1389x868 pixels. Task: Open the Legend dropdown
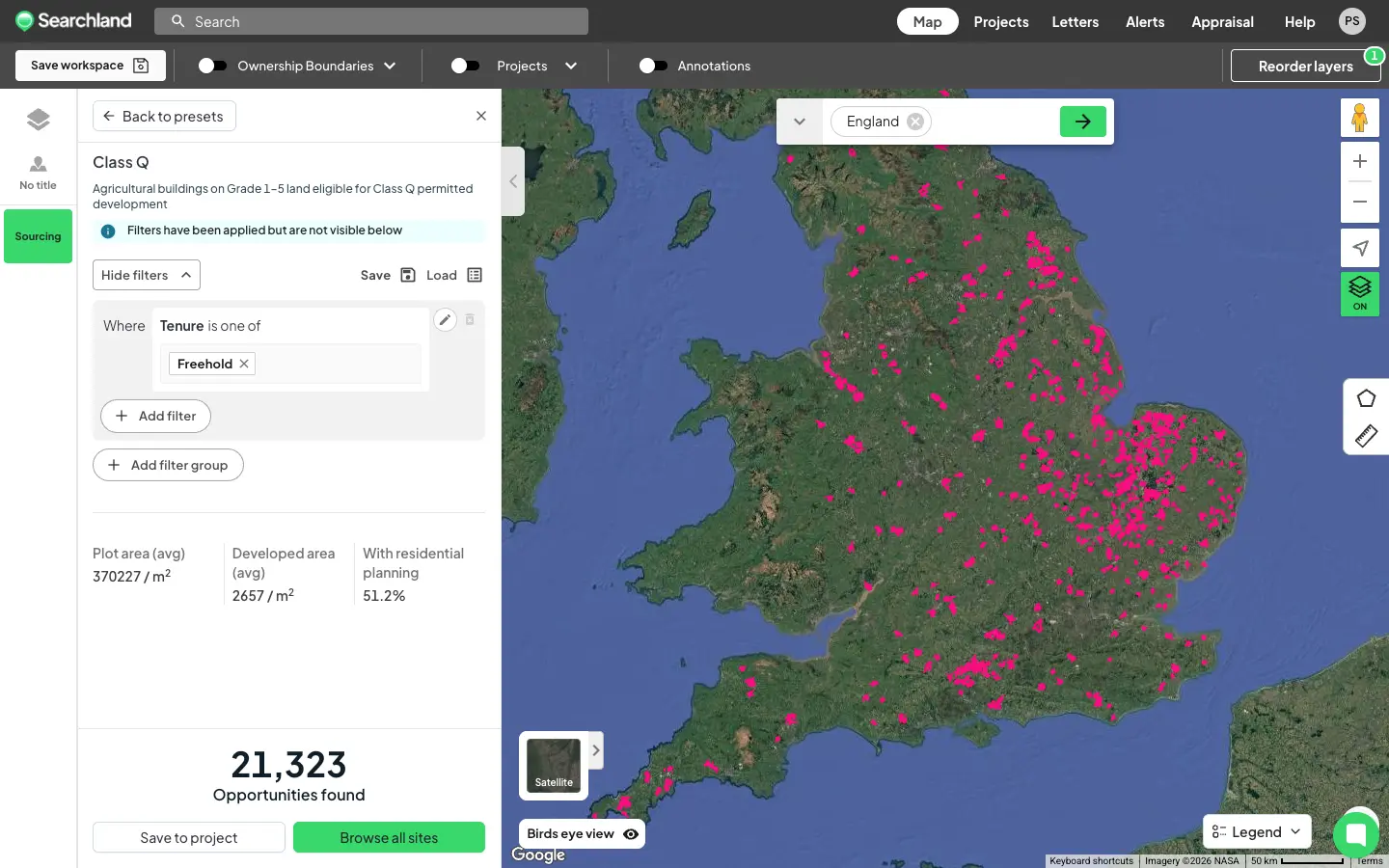1257,832
